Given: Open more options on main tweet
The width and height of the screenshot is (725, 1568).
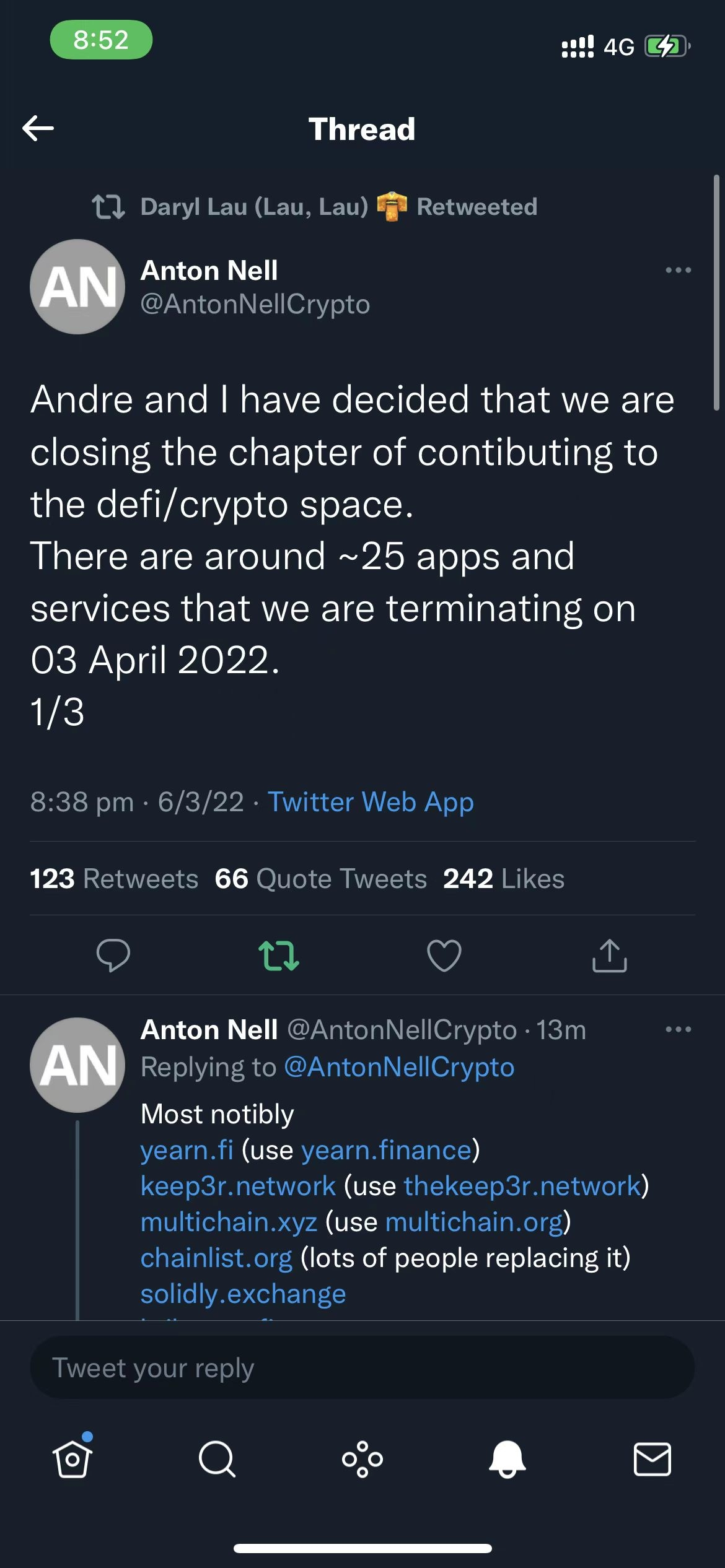Looking at the screenshot, I should 678,270.
